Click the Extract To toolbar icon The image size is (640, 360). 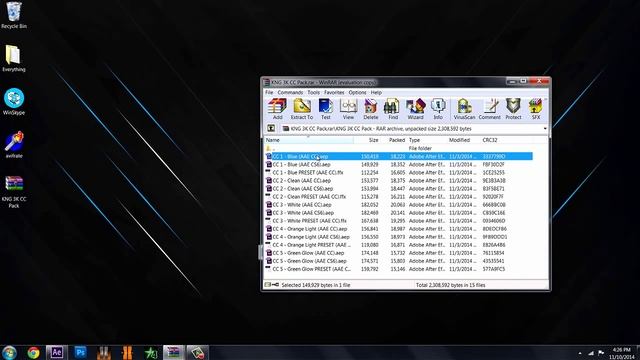point(302,109)
